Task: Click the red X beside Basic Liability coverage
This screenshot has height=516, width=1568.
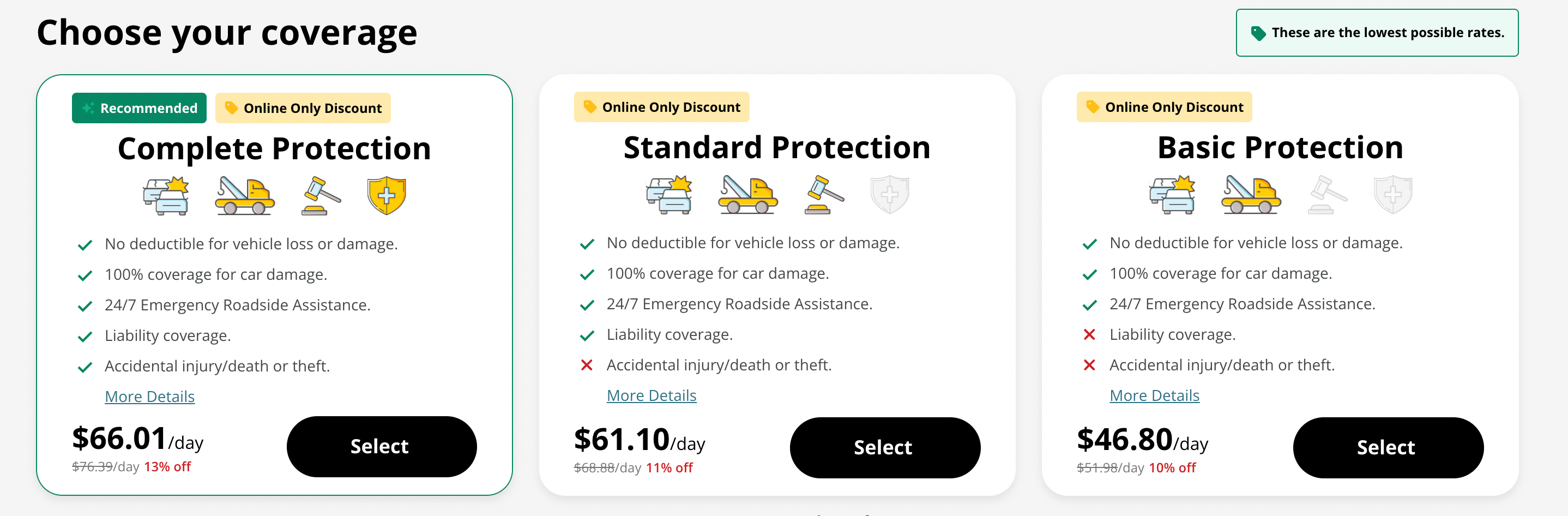Action: 1089,334
